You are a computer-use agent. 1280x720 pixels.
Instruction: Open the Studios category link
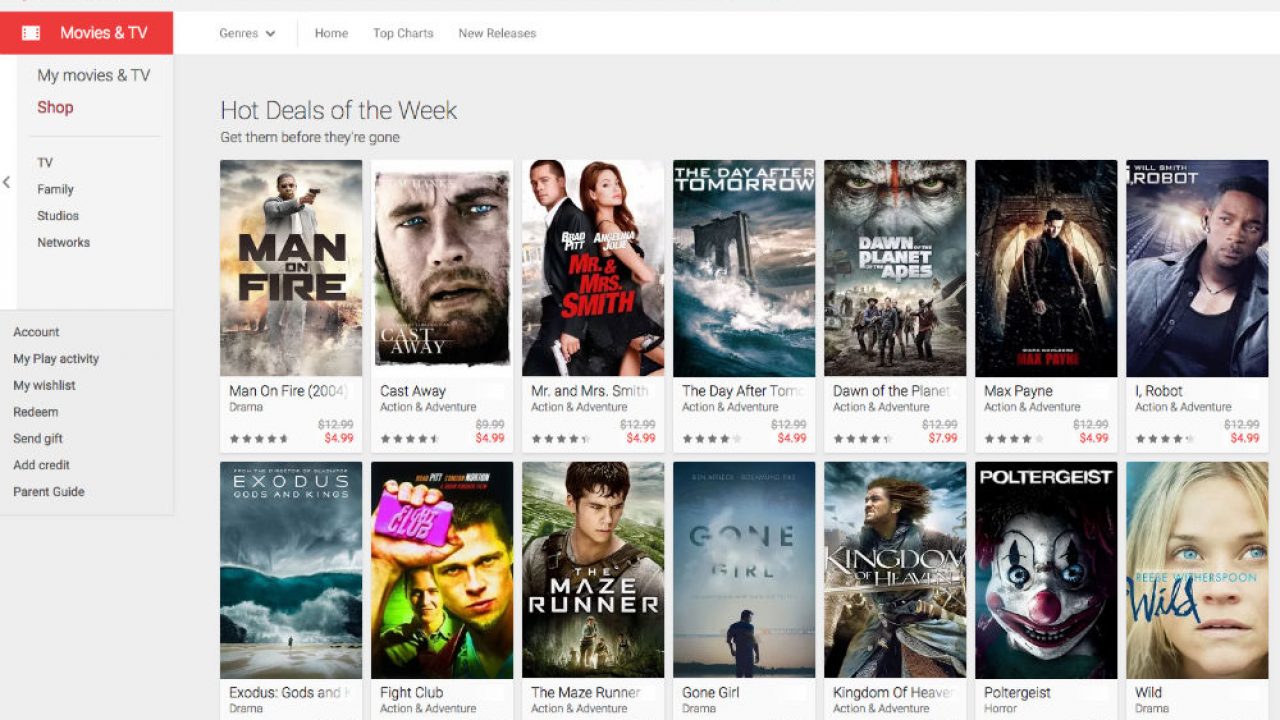coord(58,215)
